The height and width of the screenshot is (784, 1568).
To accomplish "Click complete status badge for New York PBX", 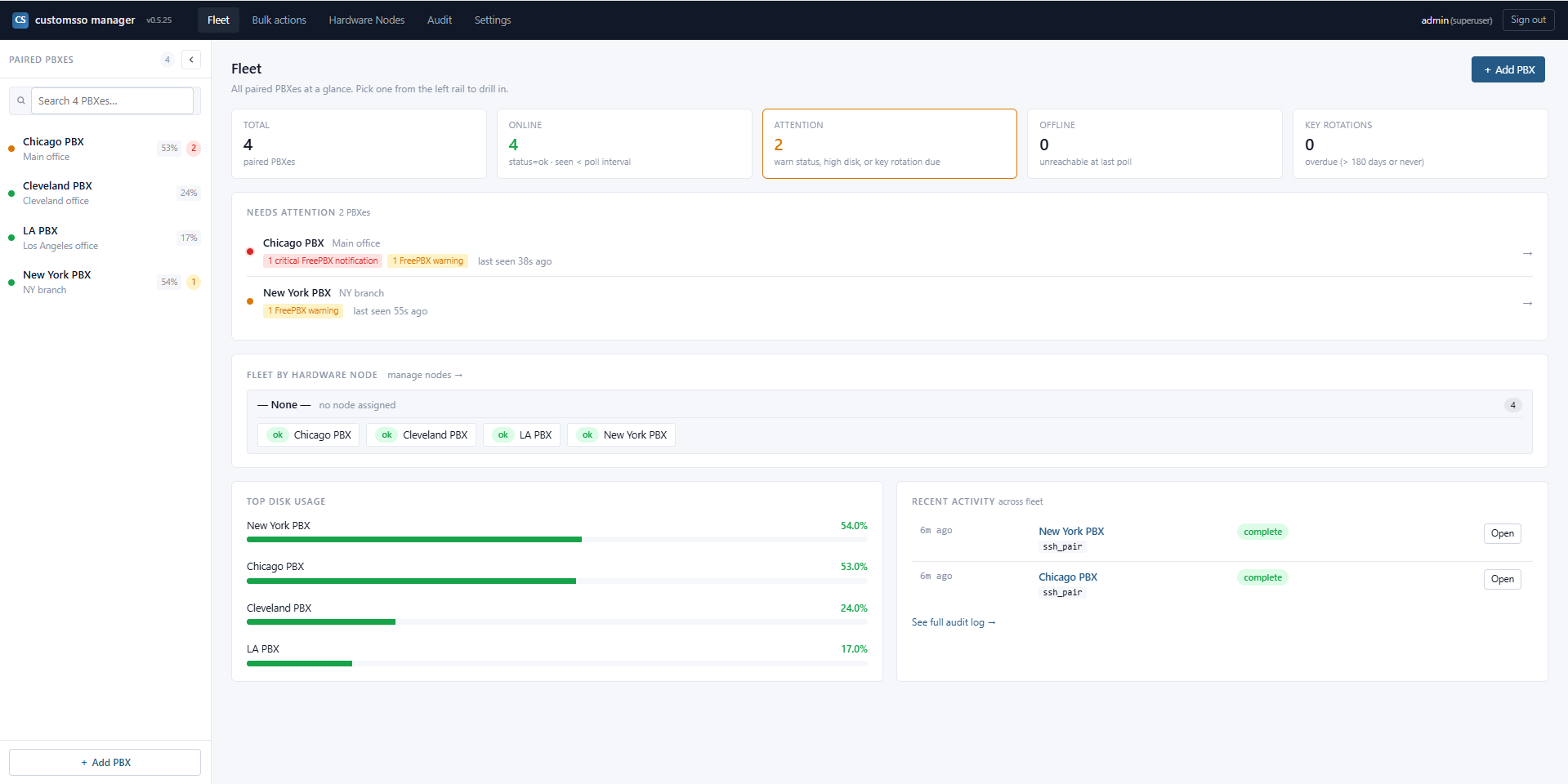I will (x=1262, y=532).
